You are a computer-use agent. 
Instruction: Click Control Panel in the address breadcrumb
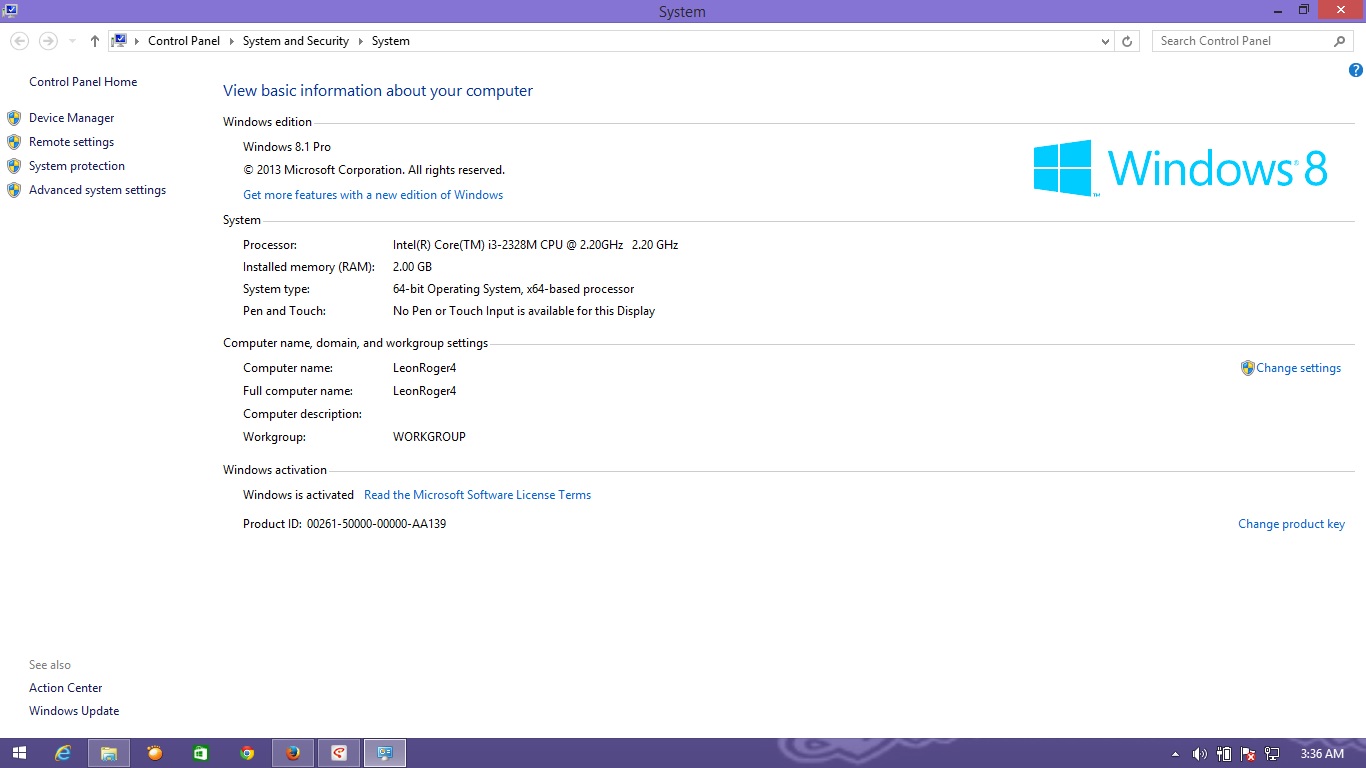pyautogui.click(x=184, y=41)
